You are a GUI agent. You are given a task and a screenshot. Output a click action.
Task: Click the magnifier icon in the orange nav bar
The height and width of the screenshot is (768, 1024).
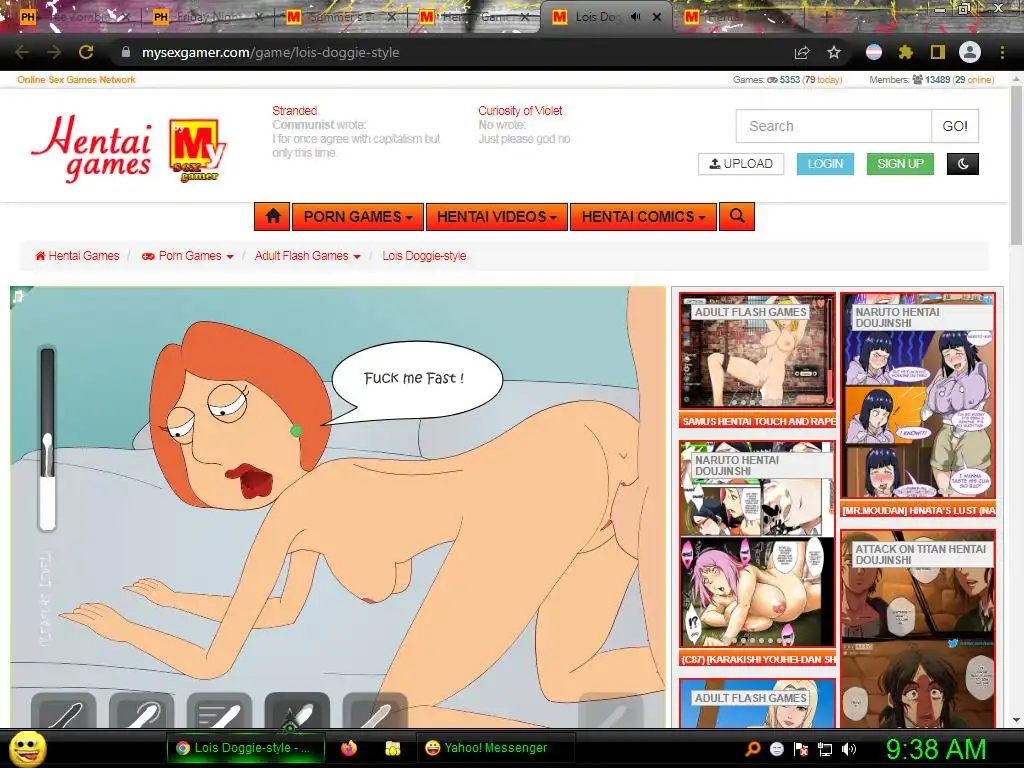tap(737, 216)
